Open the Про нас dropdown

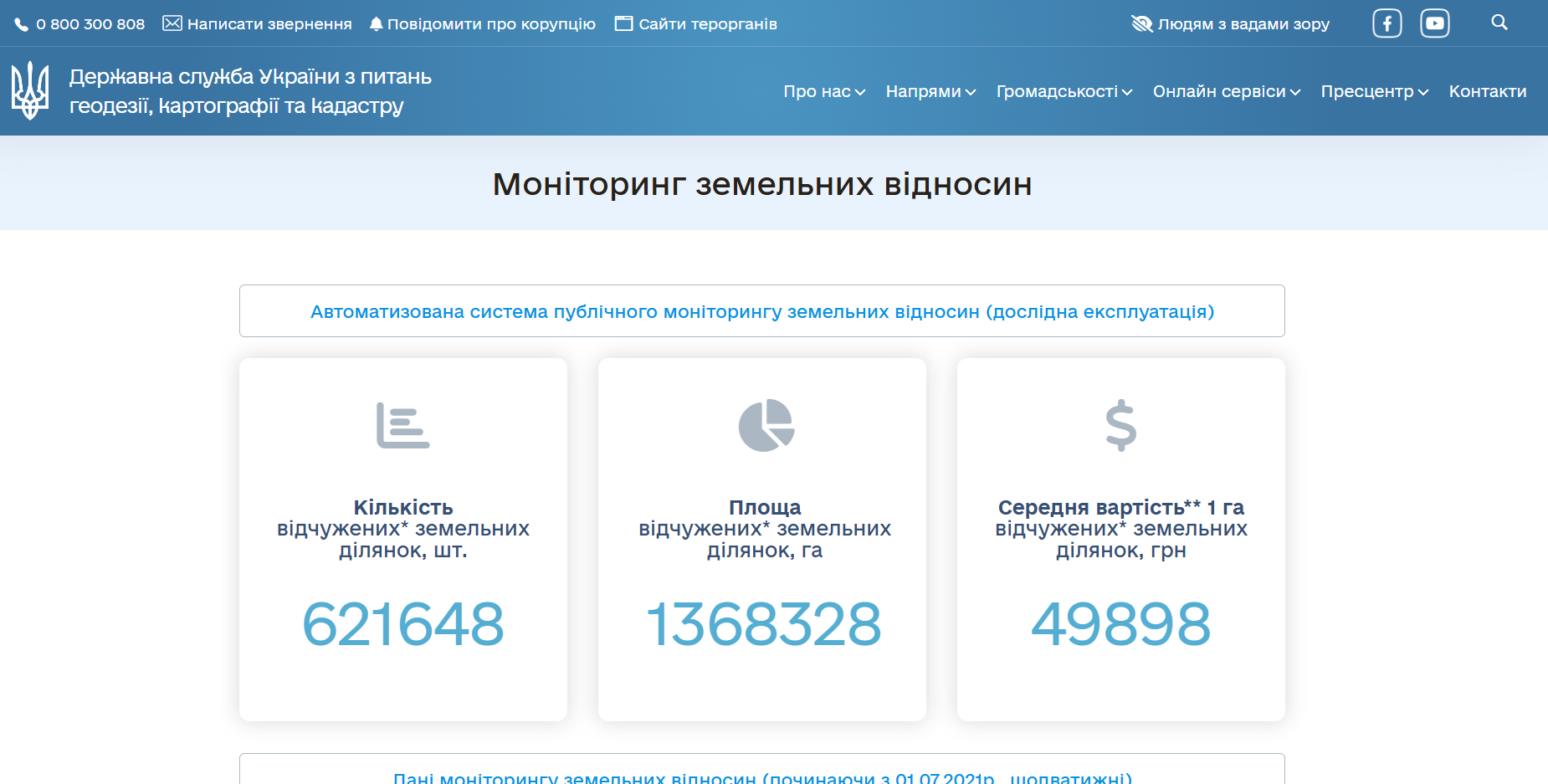824,91
